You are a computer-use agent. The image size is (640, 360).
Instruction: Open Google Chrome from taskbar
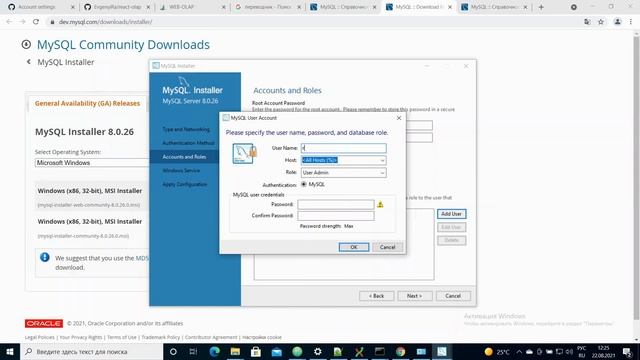(400, 351)
